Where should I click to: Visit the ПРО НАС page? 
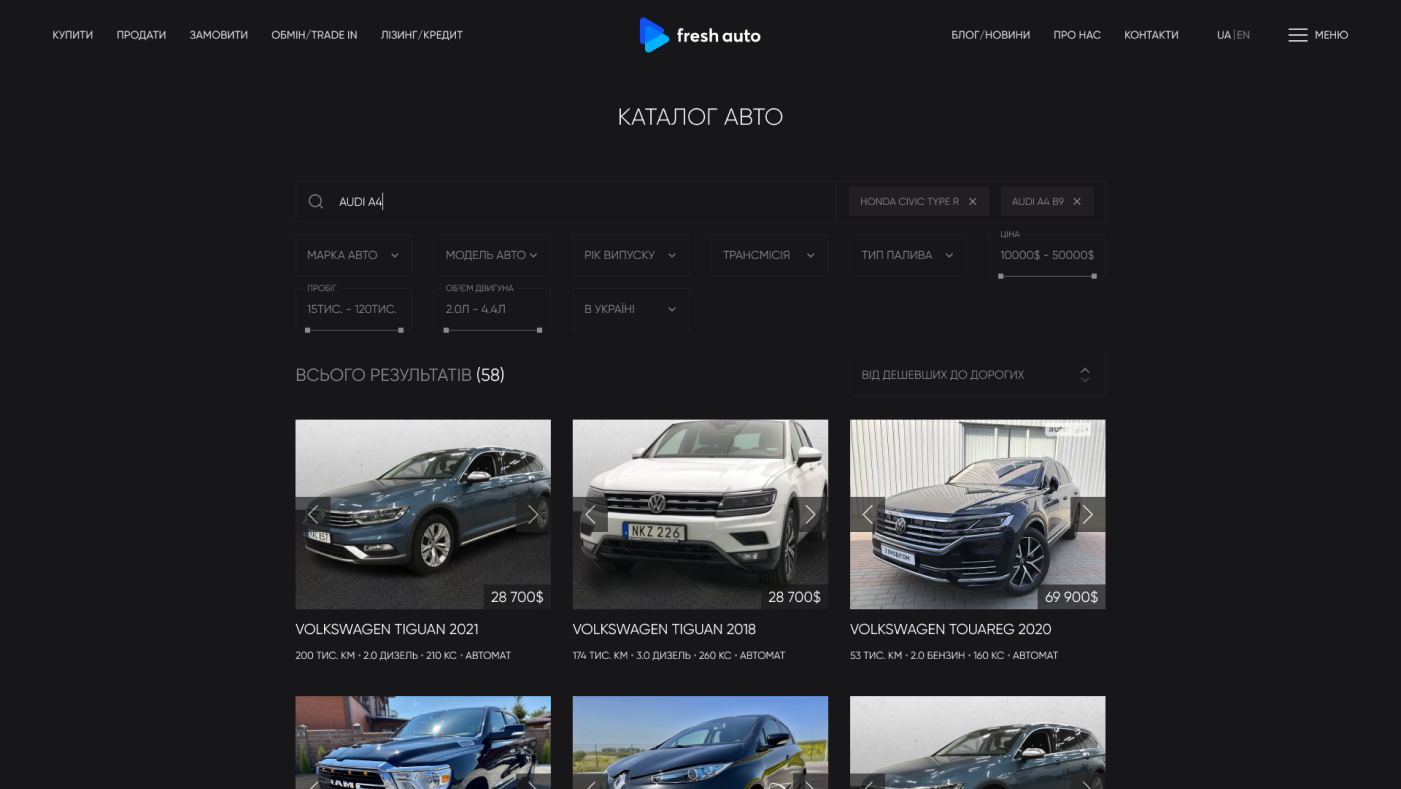1077,35
